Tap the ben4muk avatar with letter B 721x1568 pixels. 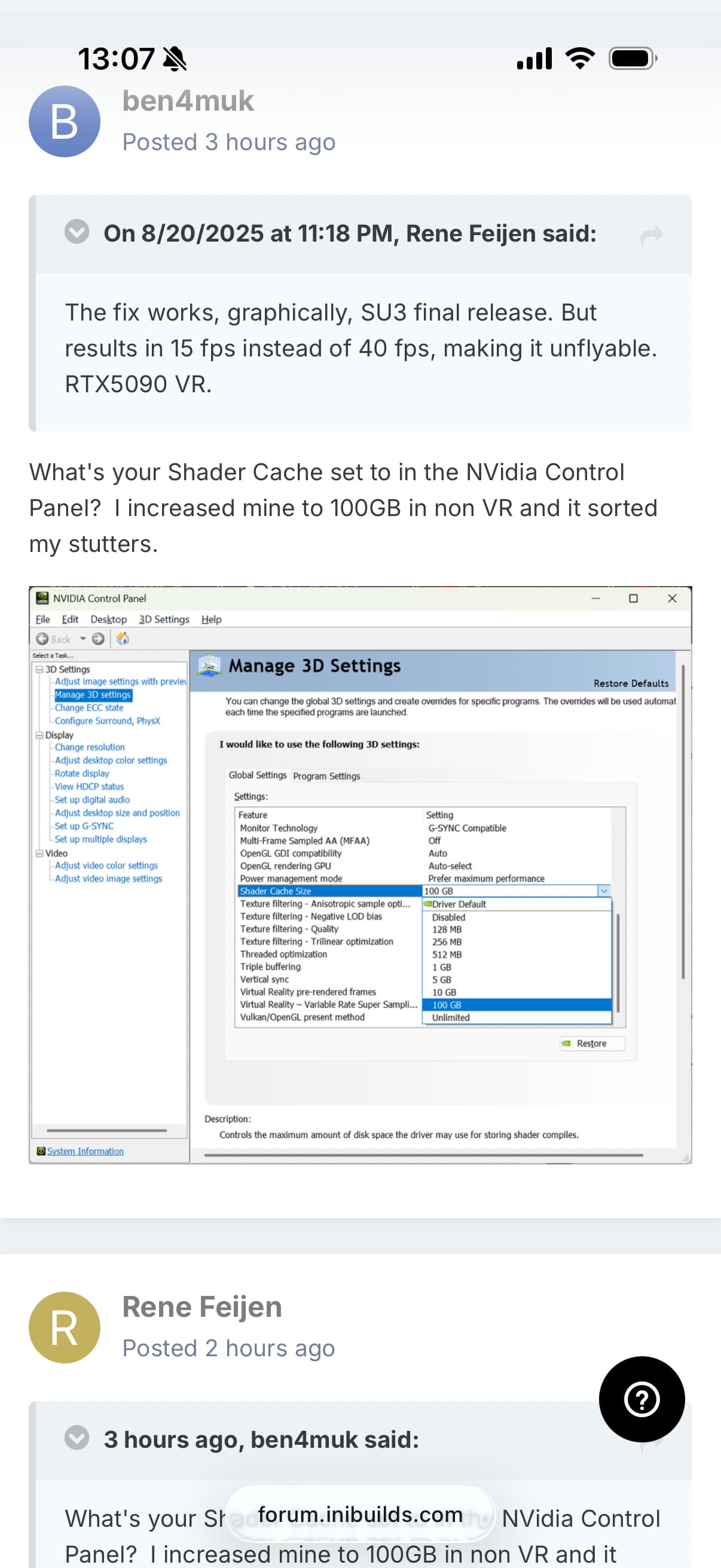click(x=65, y=121)
